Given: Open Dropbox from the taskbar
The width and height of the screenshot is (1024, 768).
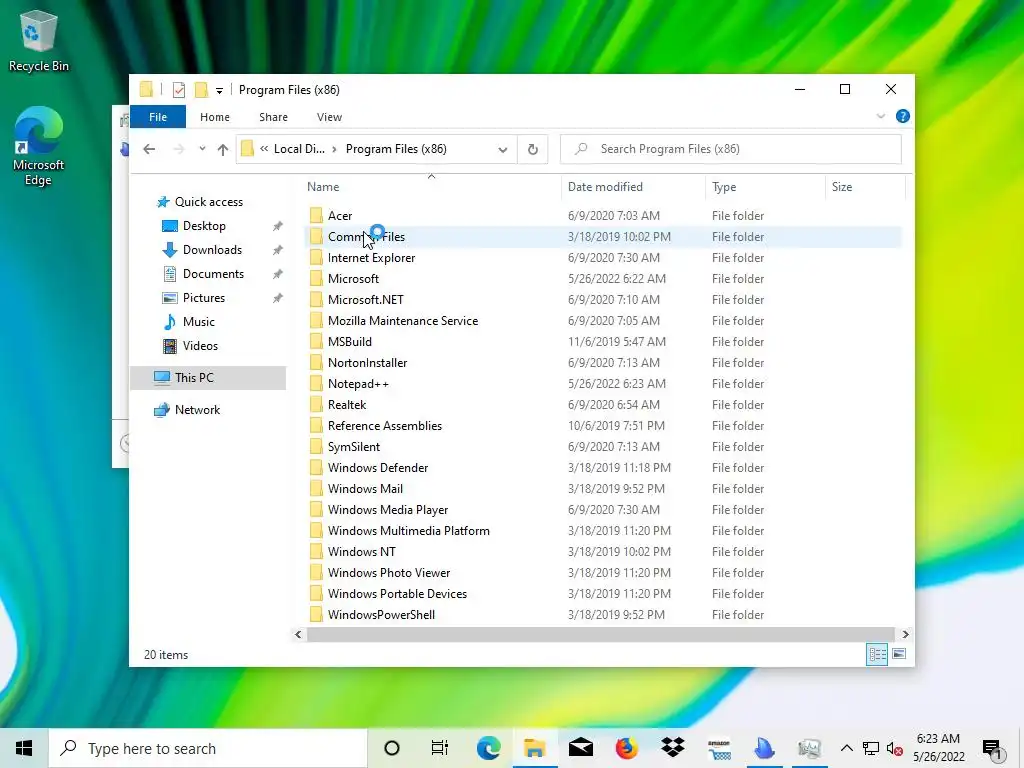Looking at the screenshot, I should (672, 748).
